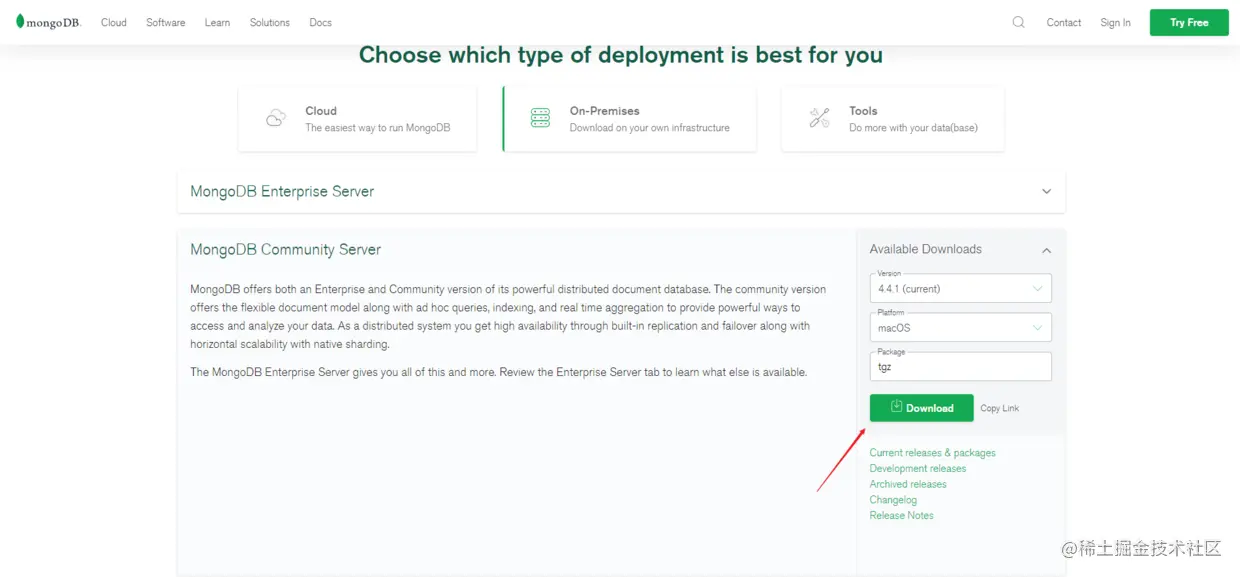
Task: Open Current releases & packages link
Action: click(932, 453)
